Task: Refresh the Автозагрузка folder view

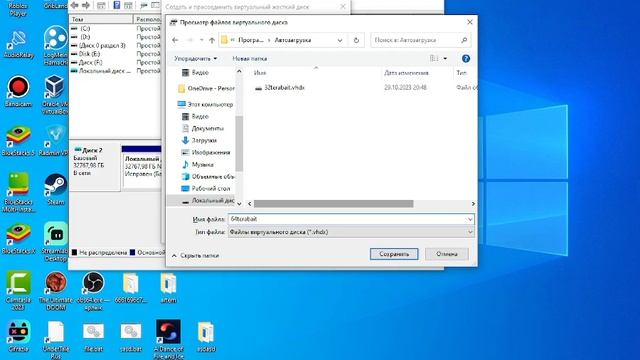Action: tap(356, 40)
